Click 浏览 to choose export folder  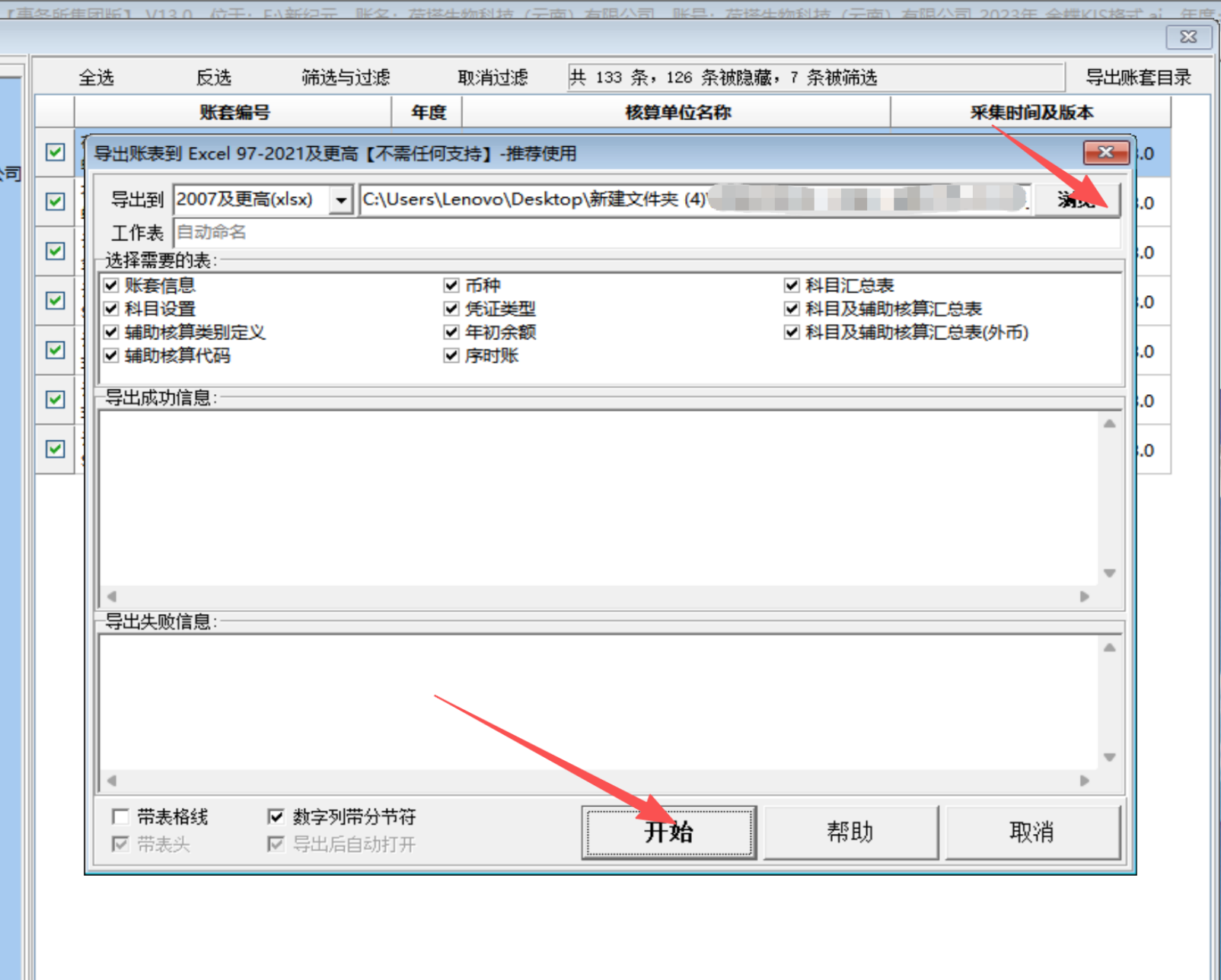point(1076,200)
